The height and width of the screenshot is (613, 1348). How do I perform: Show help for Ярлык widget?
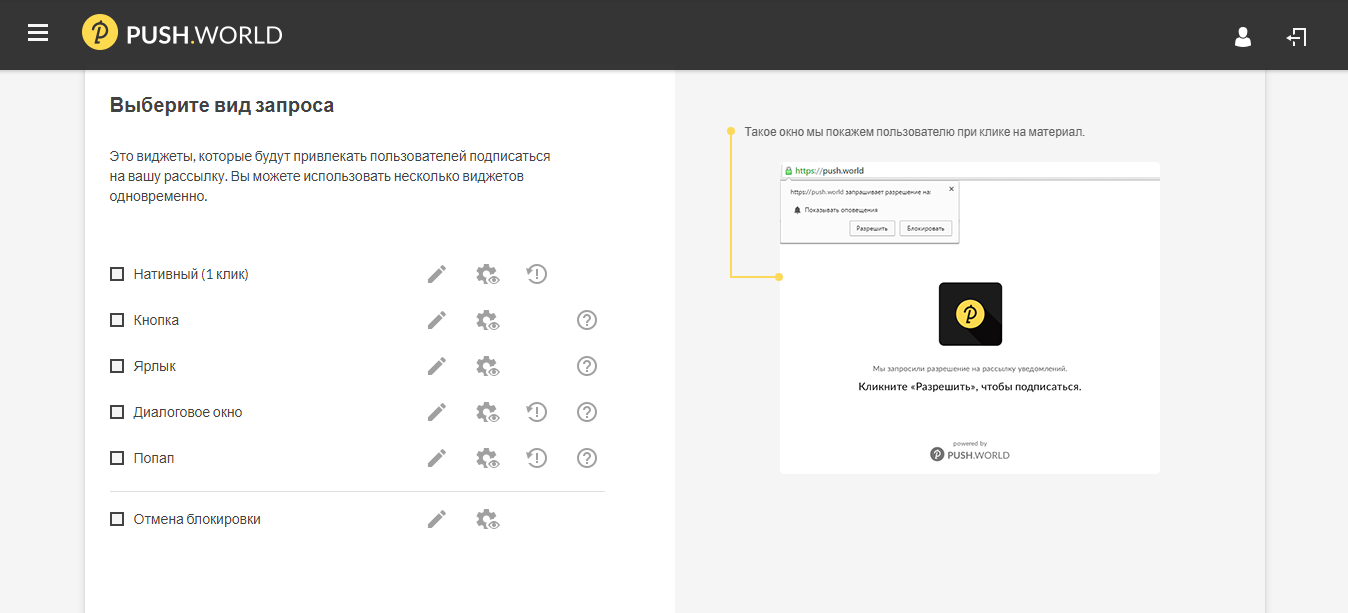coord(587,366)
